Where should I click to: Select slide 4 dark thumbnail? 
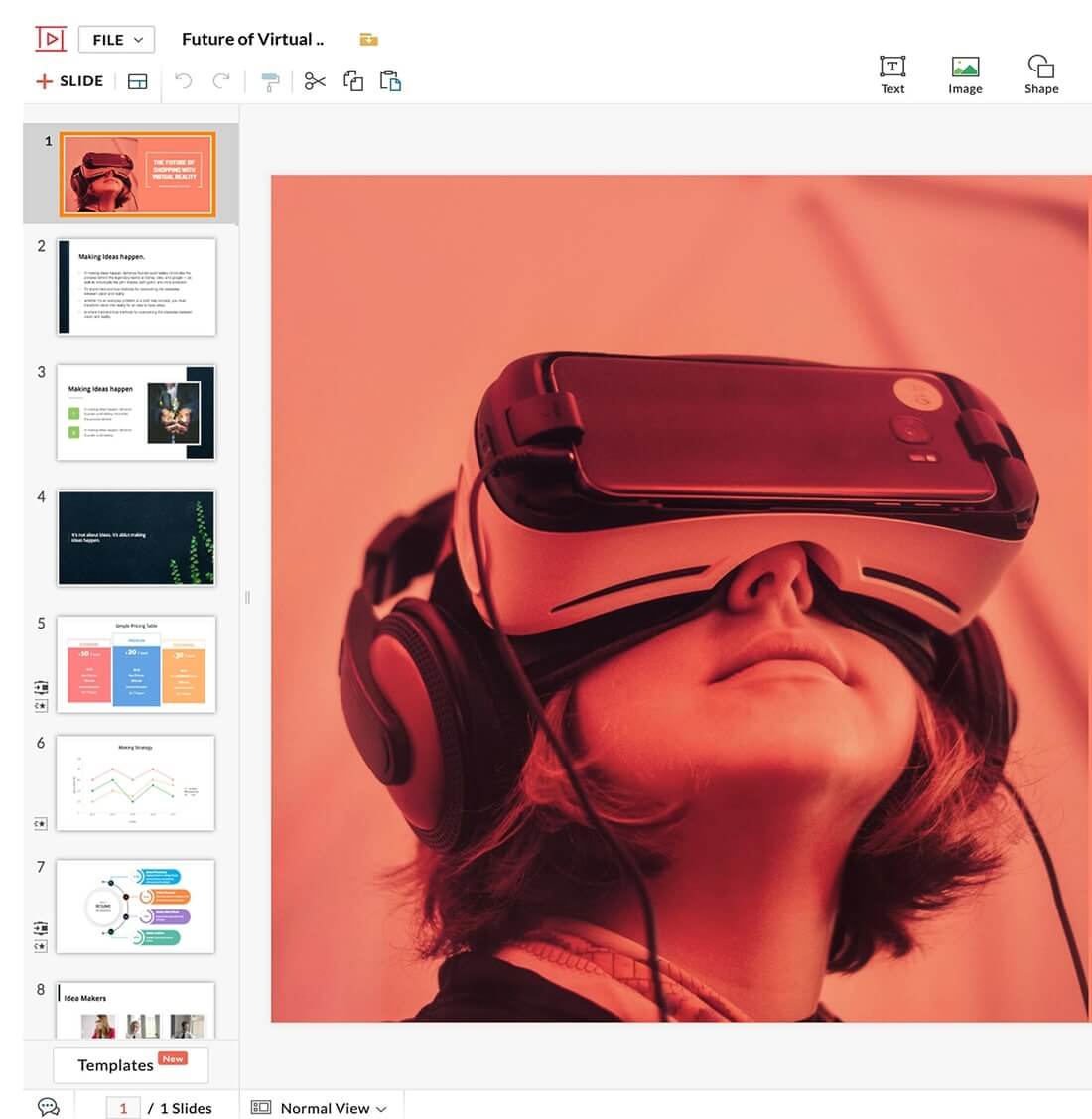coord(137,537)
